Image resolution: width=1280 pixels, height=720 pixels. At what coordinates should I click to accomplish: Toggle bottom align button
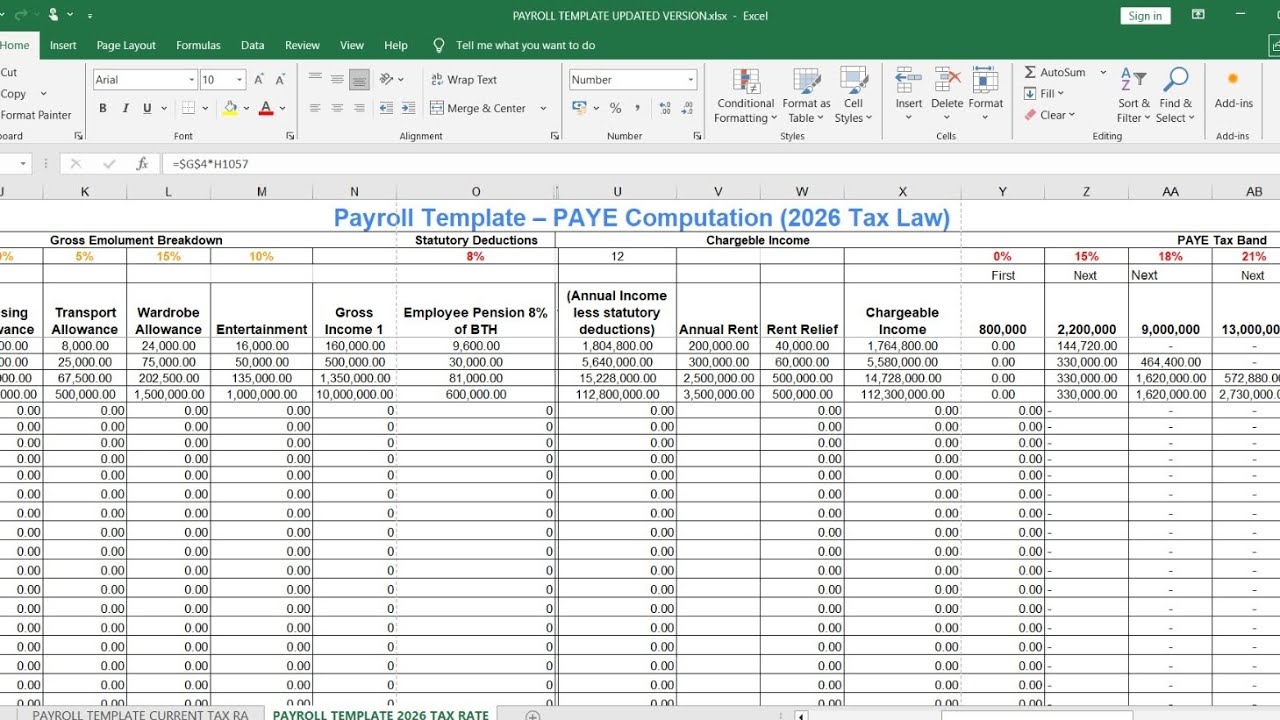click(359, 79)
